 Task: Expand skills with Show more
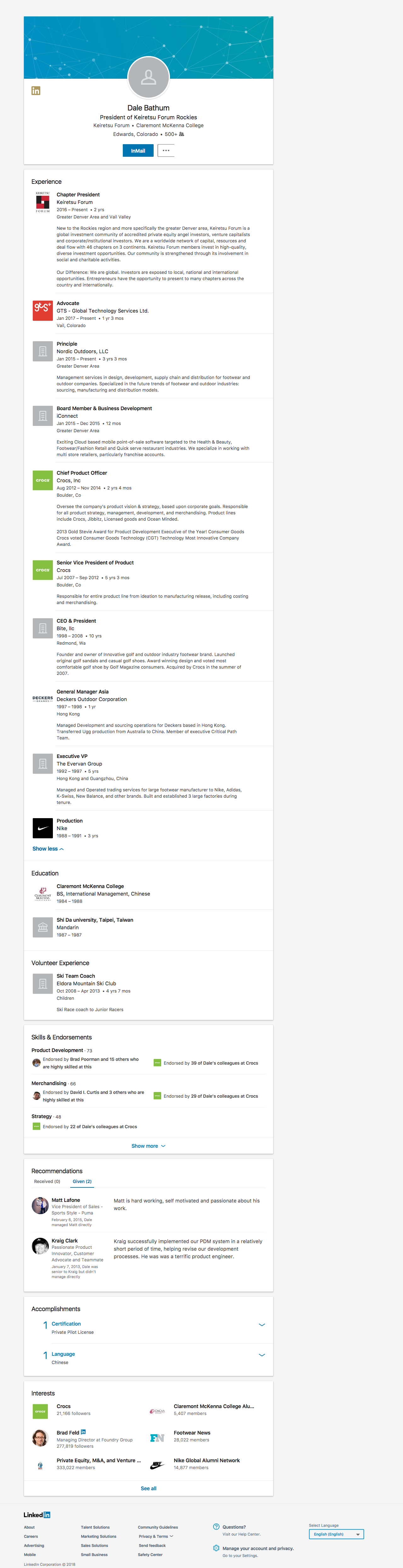[149, 1146]
